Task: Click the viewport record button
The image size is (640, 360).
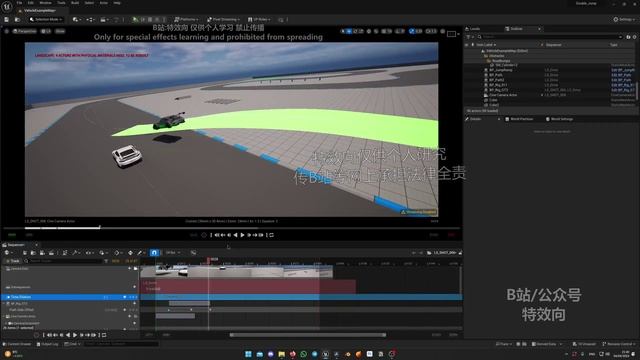Action: (x=204, y=235)
